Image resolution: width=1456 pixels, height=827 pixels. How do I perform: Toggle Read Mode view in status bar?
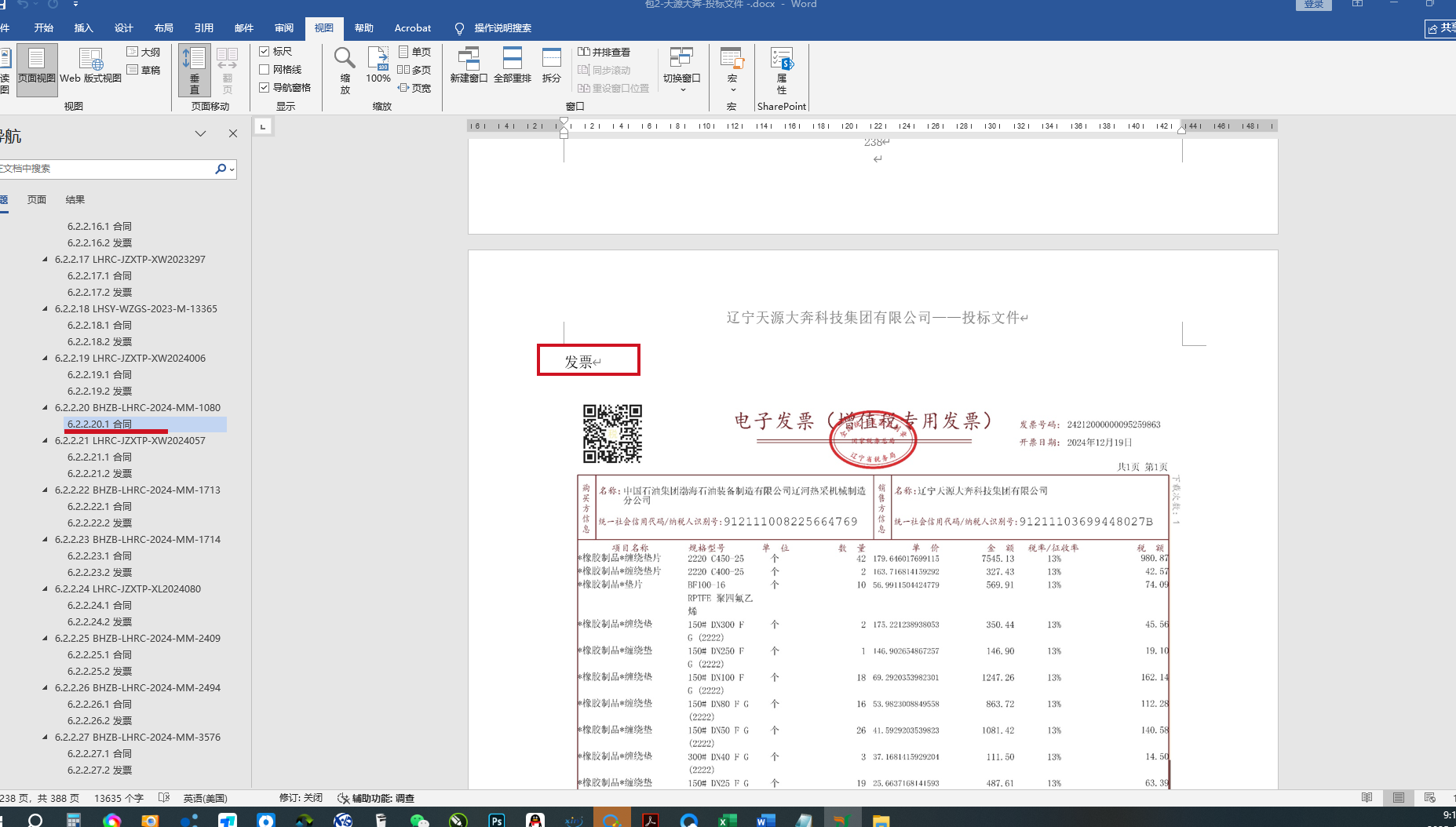click(1367, 798)
